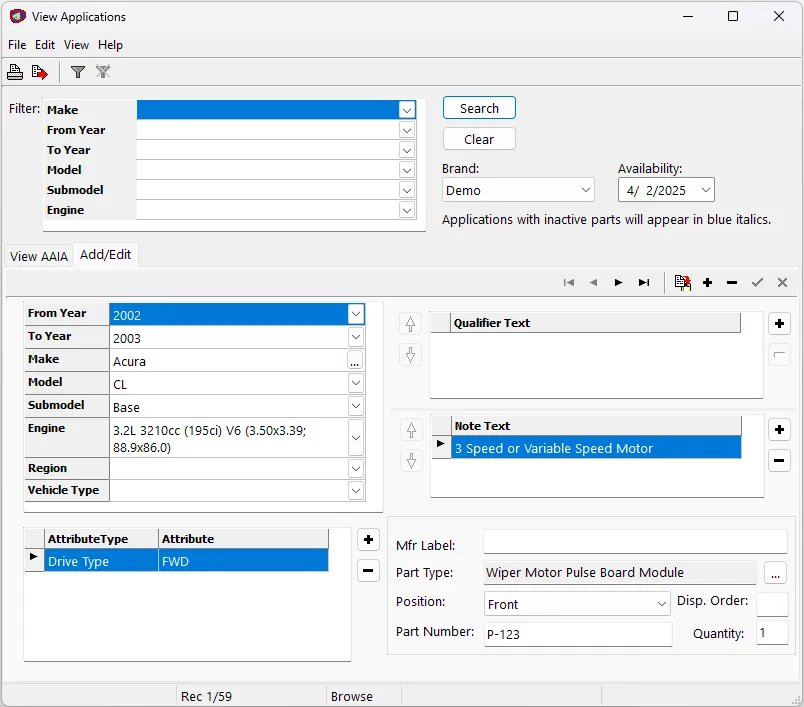804x707 pixels.
Task: Click the Export icon with red arrow
Action: pyautogui.click(x=40, y=72)
